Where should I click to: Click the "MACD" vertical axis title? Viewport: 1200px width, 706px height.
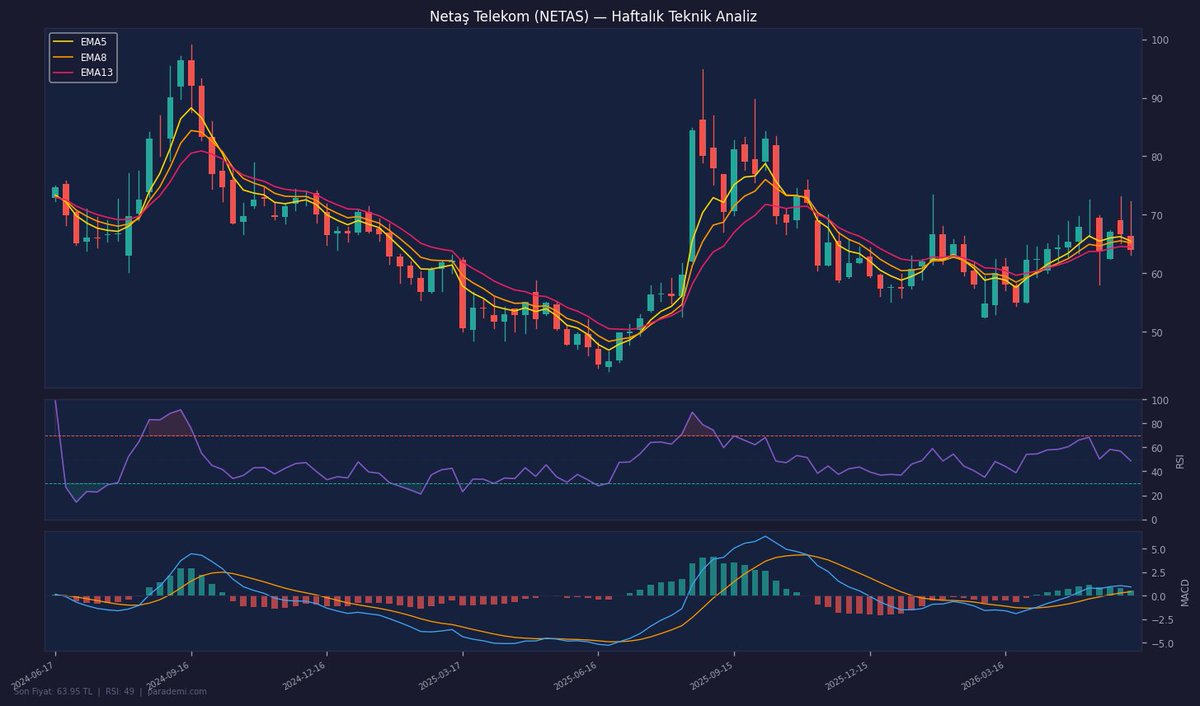point(1184,591)
